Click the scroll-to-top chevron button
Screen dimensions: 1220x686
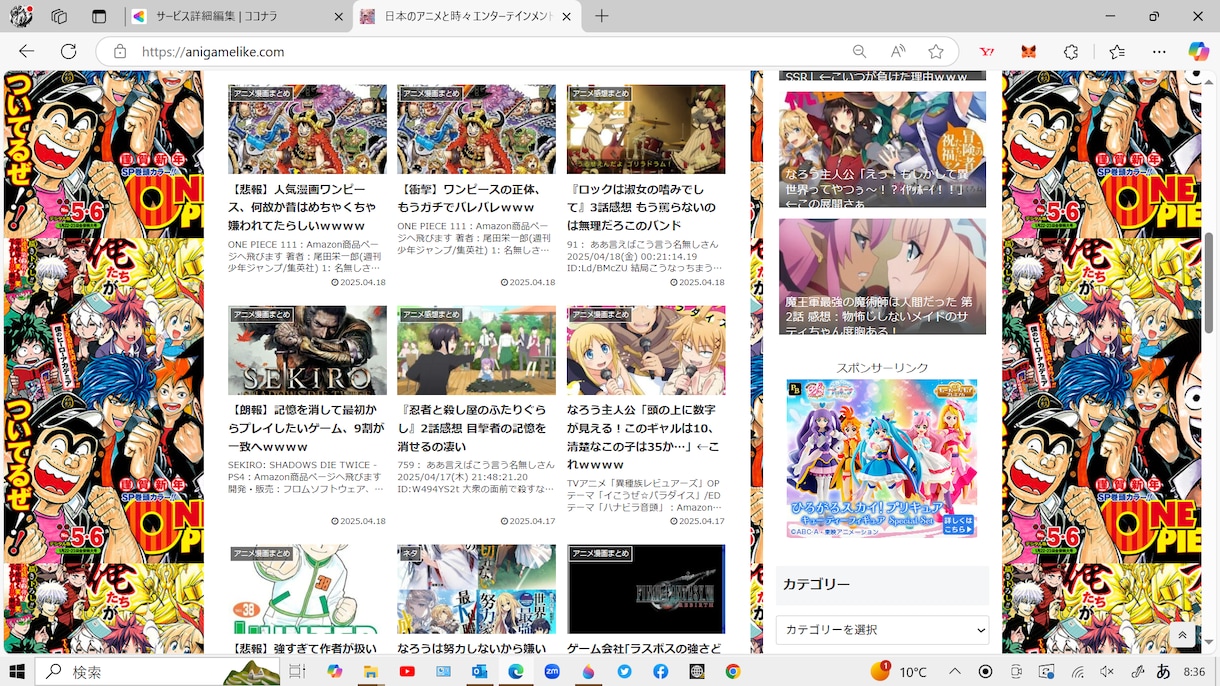pos(1182,635)
